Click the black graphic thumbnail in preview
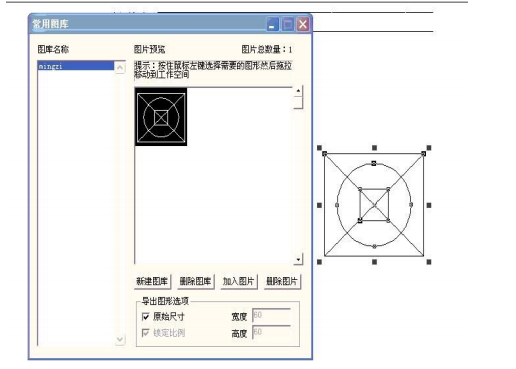 [161, 117]
